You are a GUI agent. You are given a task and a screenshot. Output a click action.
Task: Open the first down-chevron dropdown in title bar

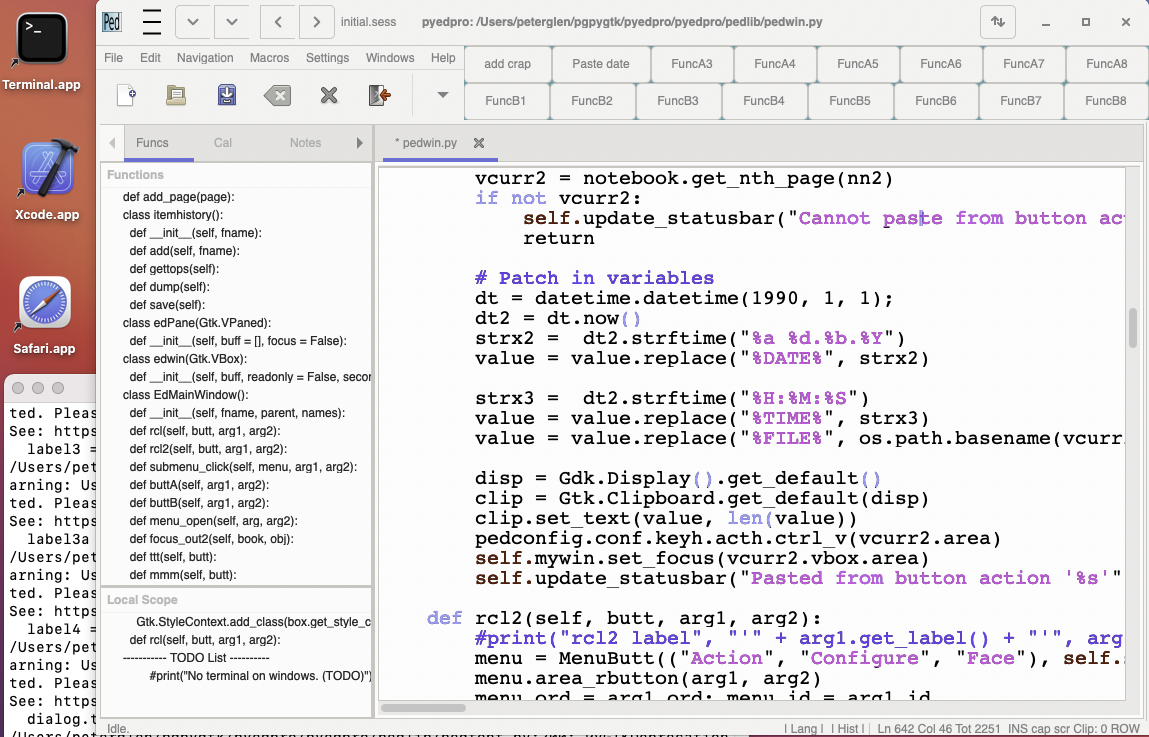[x=193, y=21]
